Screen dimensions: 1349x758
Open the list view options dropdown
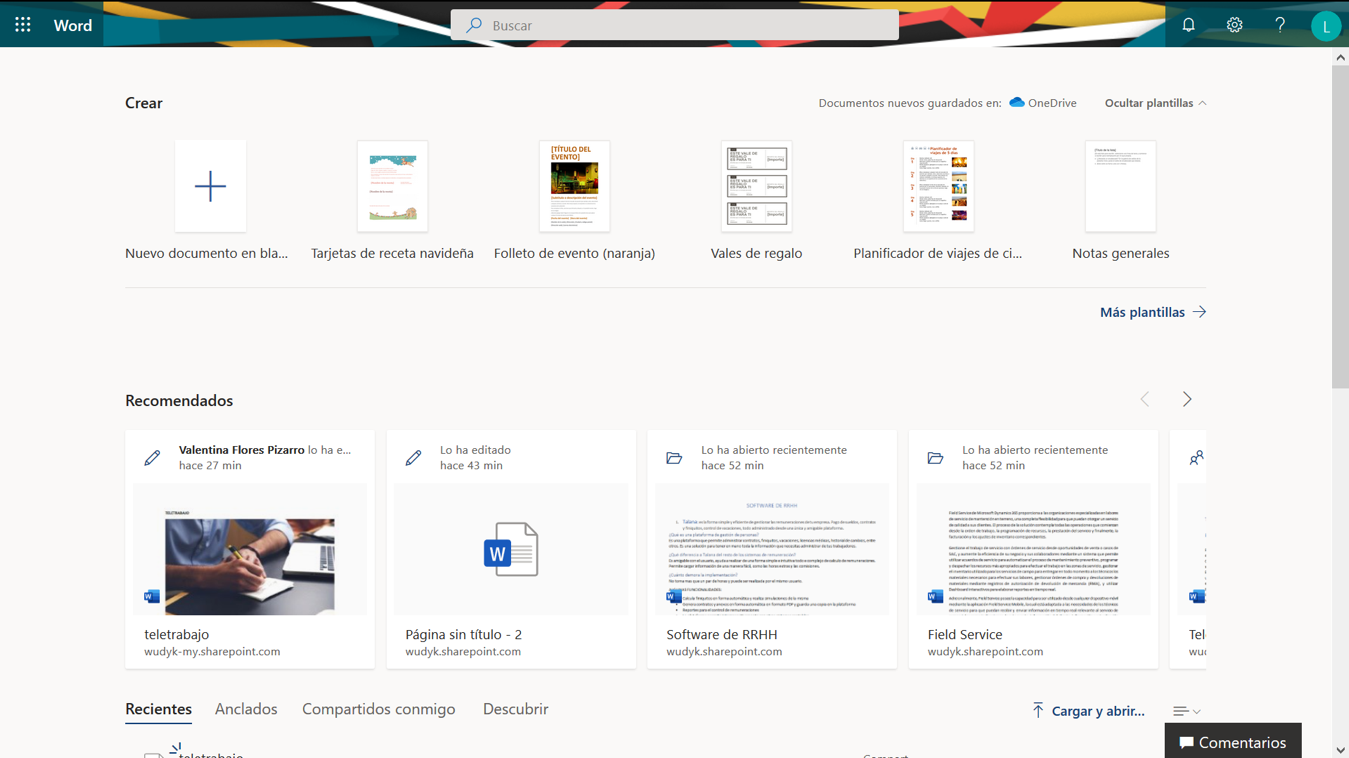[x=1187, y=711]
